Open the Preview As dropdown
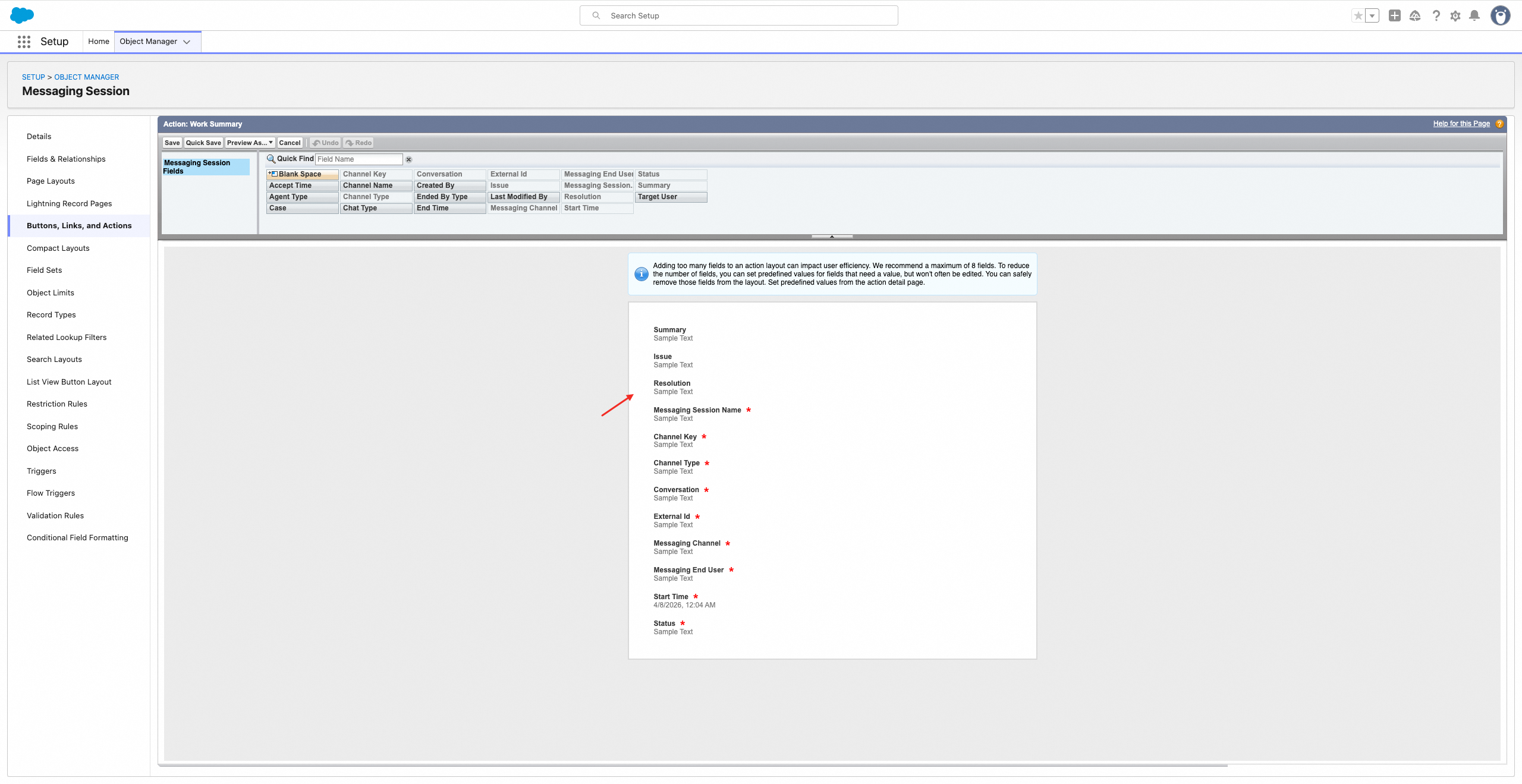Viewport: 1522px width, 784px height. (x=250, y=143)
